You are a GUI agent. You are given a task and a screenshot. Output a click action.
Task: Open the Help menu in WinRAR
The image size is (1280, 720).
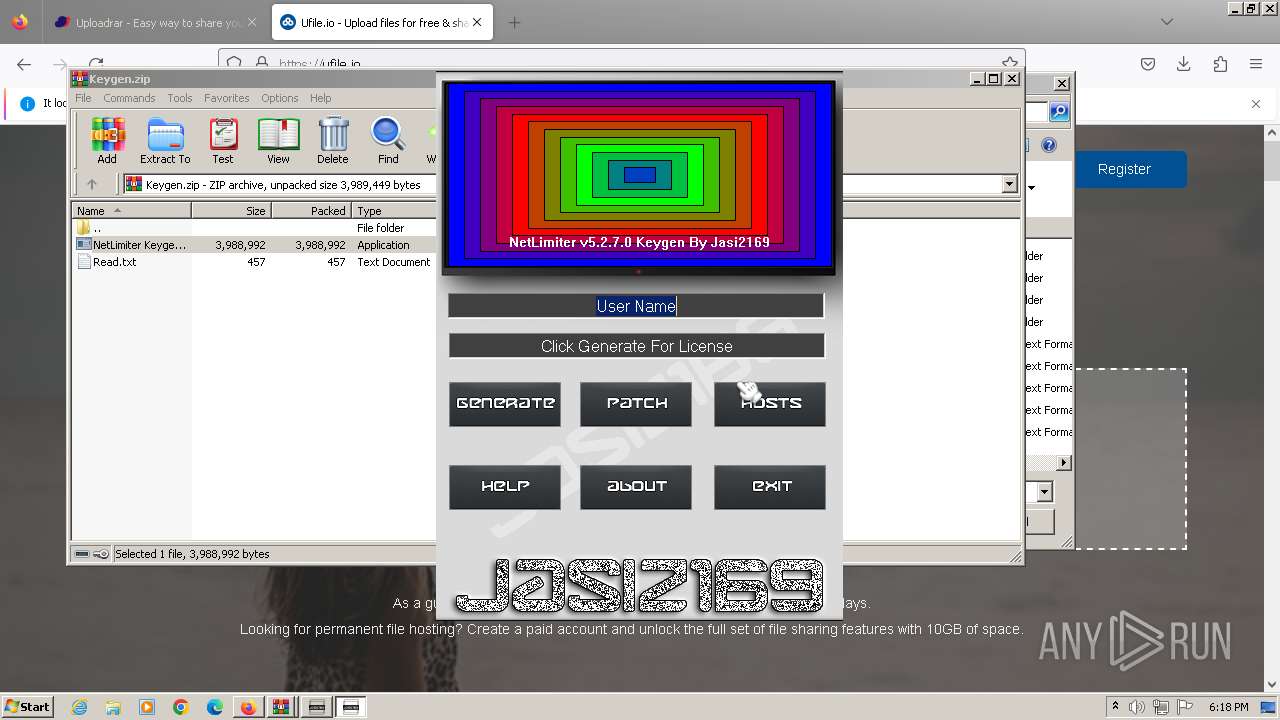click(x=320, y=98)
